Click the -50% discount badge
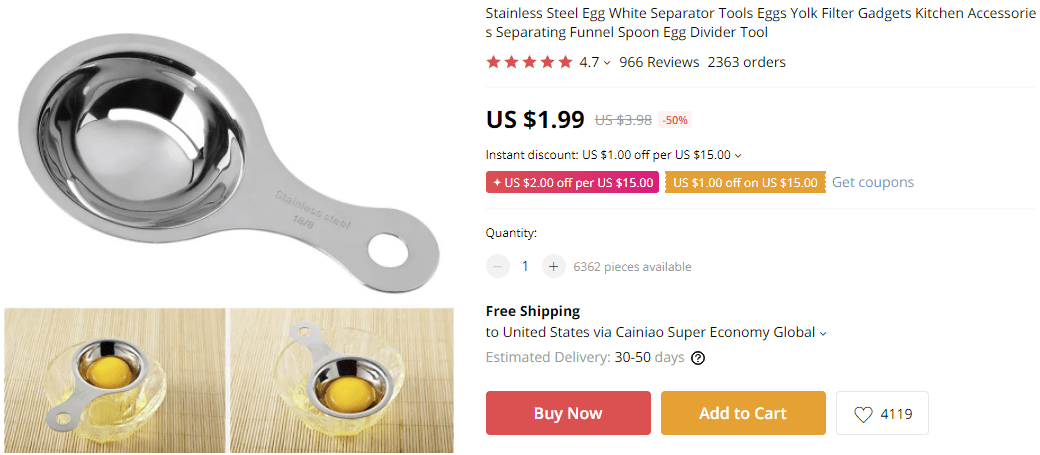 (x=675, y=120)
